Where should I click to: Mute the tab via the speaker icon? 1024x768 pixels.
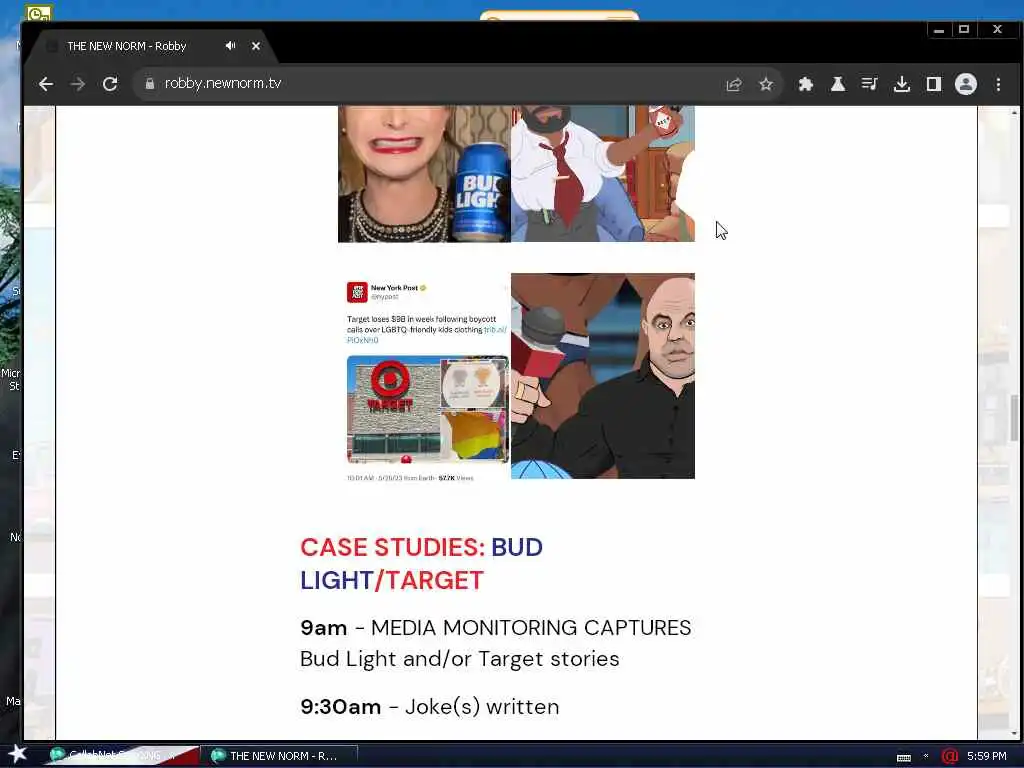coord(231,46)
